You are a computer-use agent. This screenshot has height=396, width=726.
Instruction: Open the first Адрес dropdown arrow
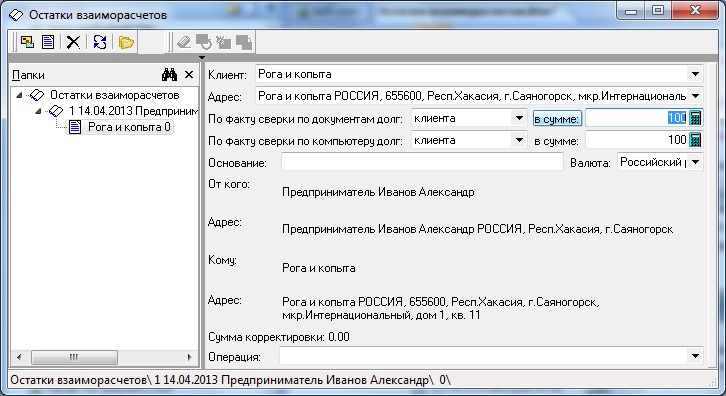[x=695, y=96]
